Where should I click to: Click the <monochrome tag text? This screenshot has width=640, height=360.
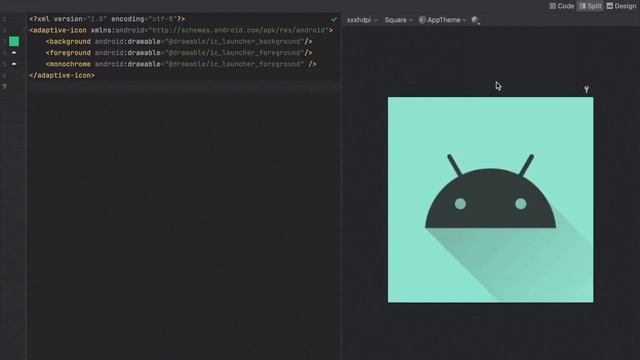click(x=68, y=64)
